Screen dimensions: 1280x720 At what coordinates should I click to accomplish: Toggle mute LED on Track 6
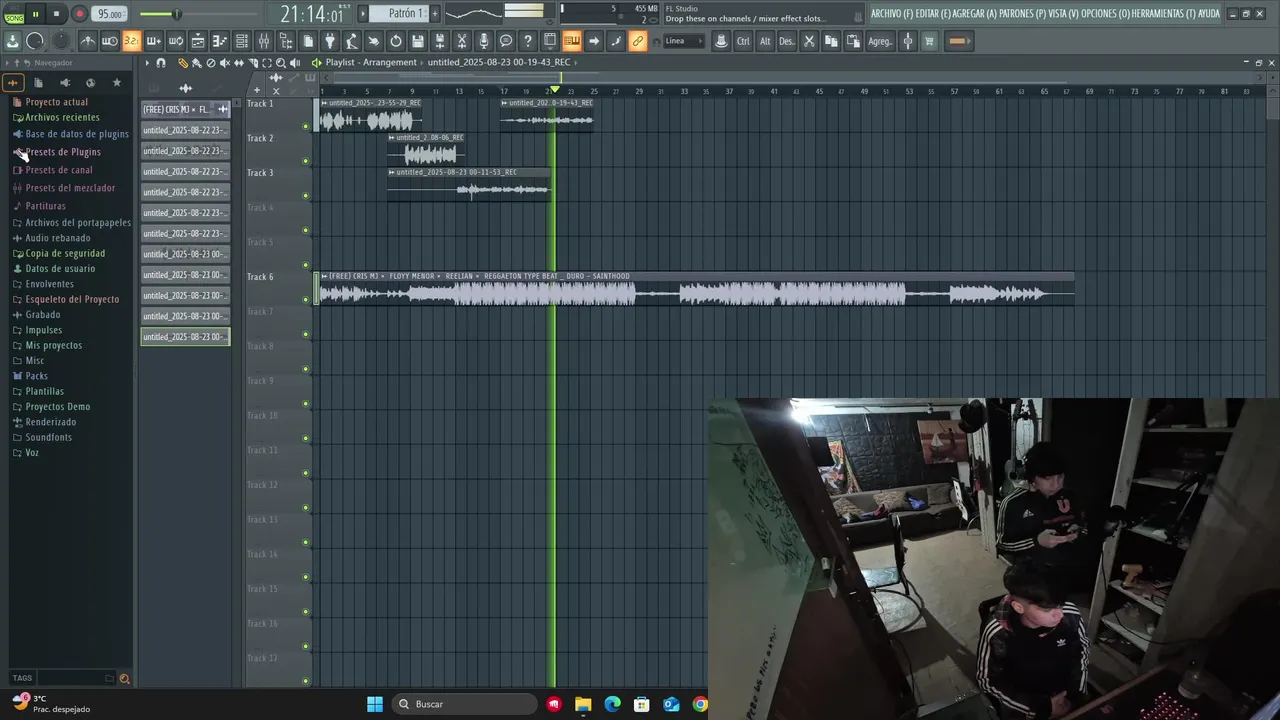pyautogui.click(x=306, y=299)
